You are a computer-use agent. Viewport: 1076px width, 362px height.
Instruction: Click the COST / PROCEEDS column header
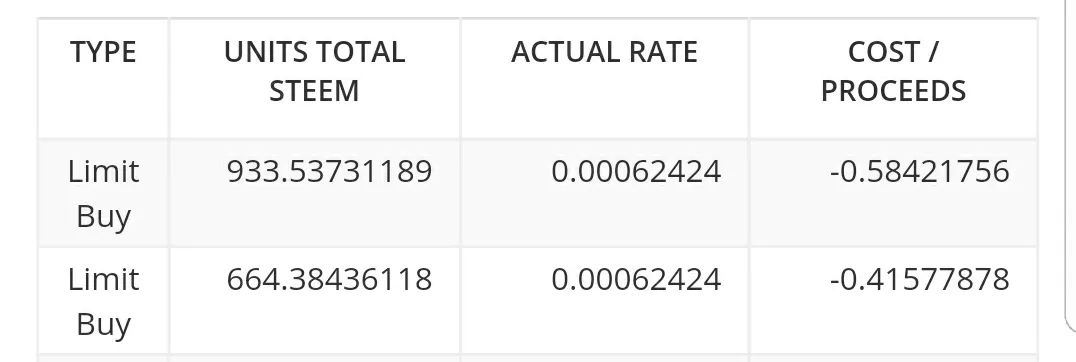point(893,71)
